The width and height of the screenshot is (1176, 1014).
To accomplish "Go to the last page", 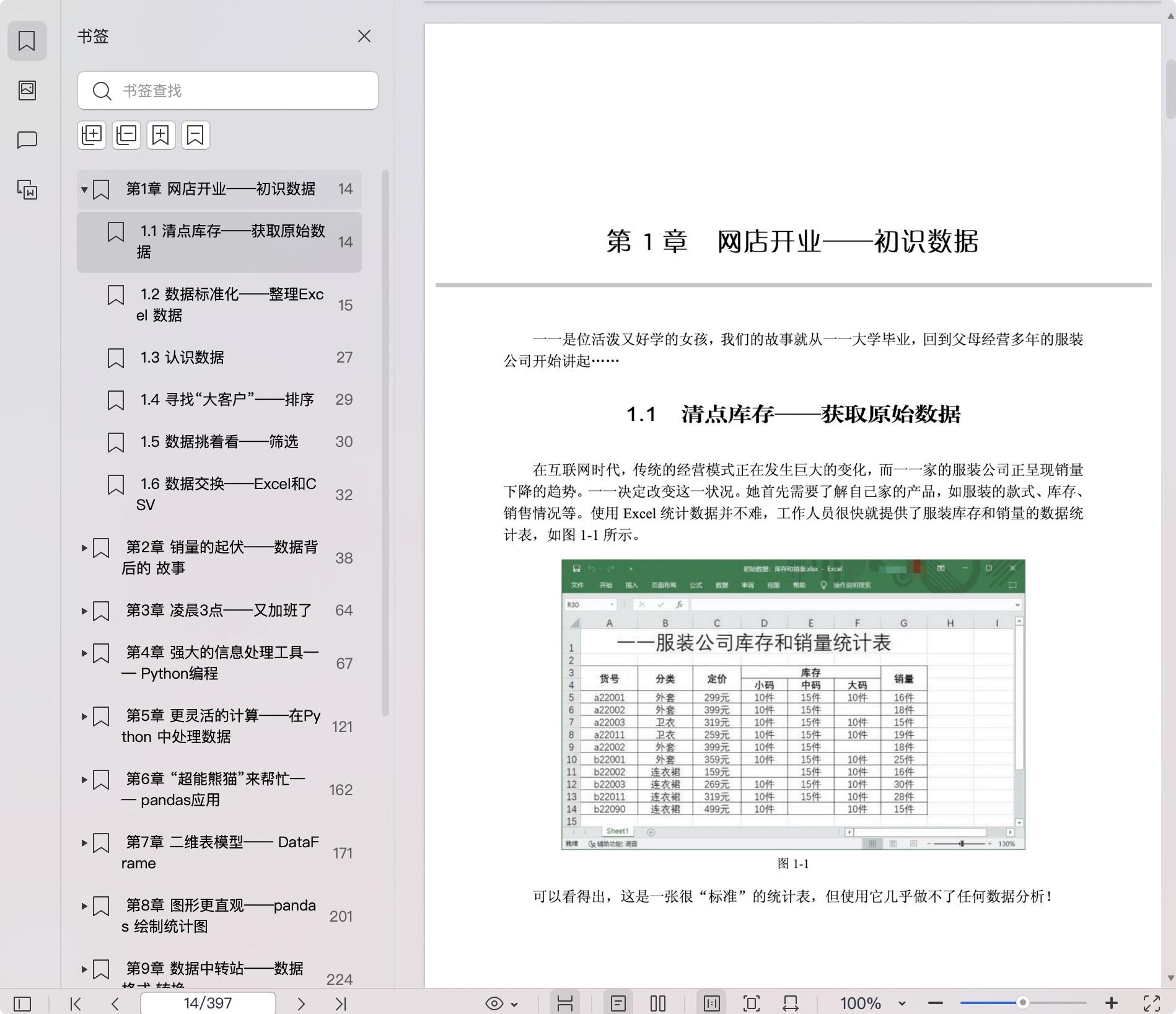I will [341, 1003].
